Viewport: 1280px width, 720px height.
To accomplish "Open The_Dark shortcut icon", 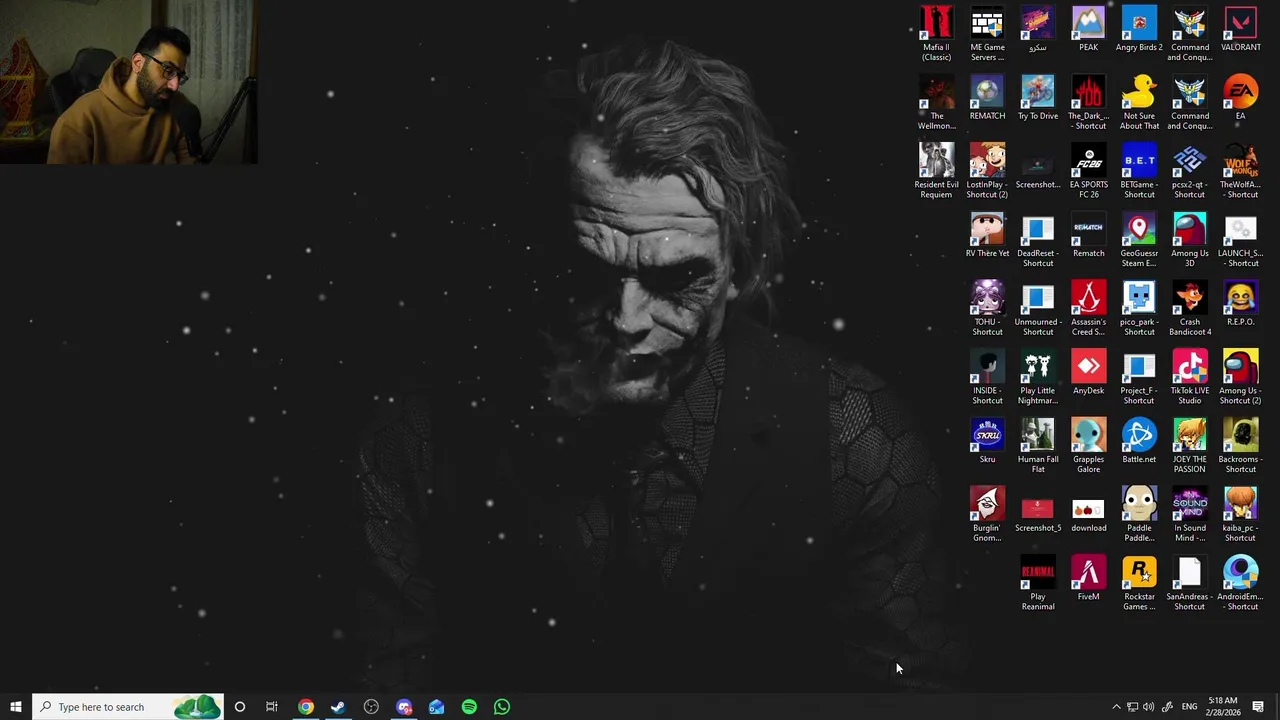I will click(1088, 102).
